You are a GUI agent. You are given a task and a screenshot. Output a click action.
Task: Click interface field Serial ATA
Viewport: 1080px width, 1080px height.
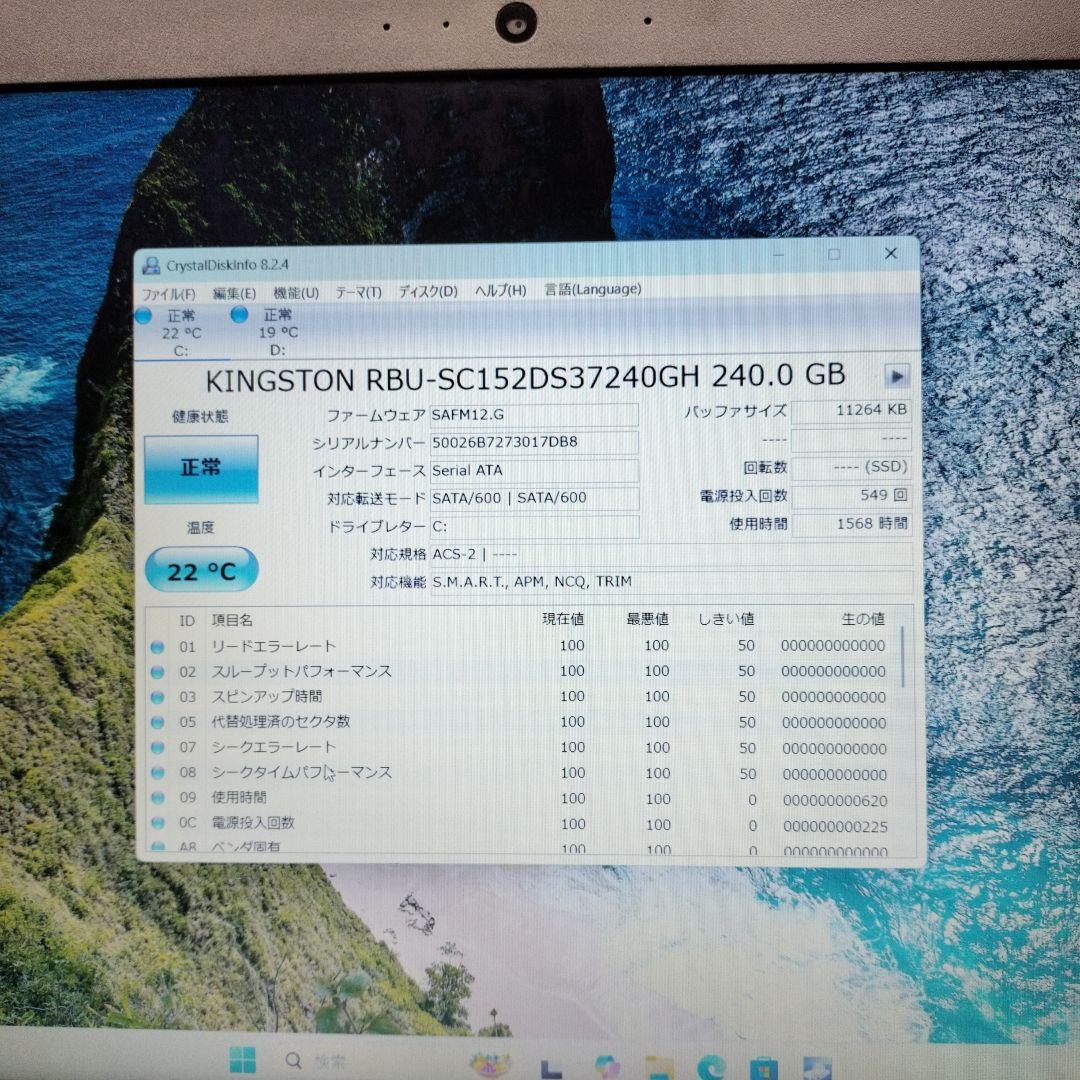534,470
